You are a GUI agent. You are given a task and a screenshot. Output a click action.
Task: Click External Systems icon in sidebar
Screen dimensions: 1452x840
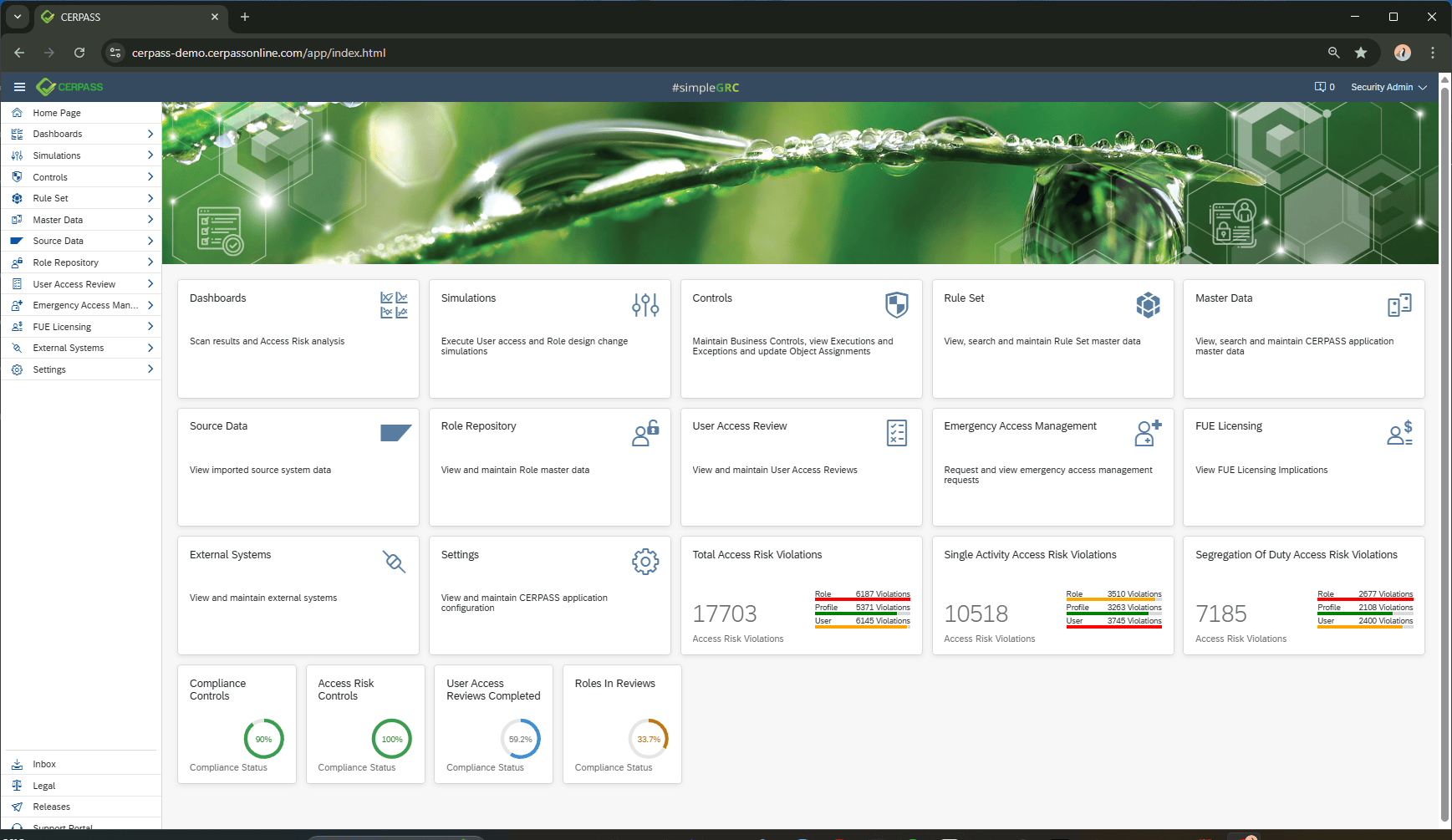[17, 348]
